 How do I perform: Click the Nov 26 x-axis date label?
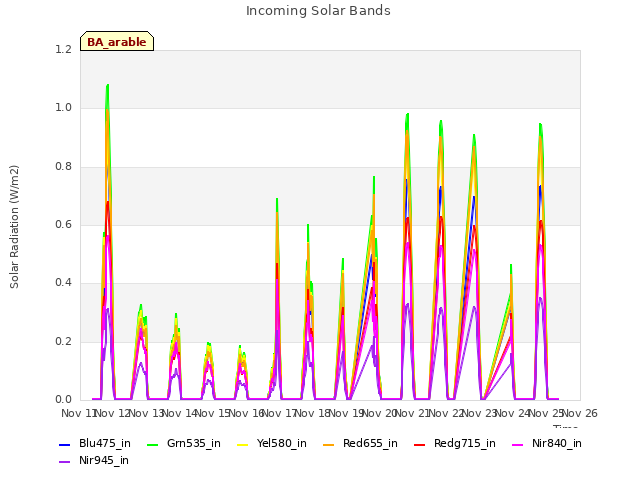click(x=580, y=413)
